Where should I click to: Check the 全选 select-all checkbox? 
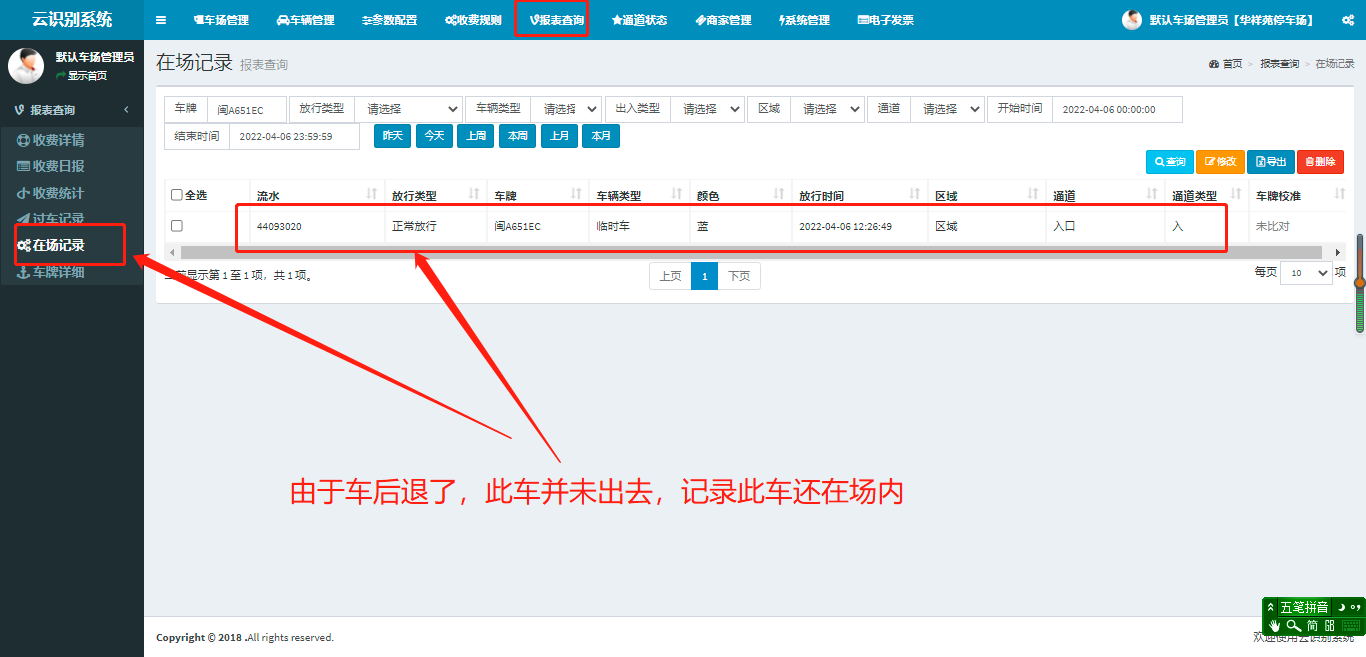coord(177,195)
